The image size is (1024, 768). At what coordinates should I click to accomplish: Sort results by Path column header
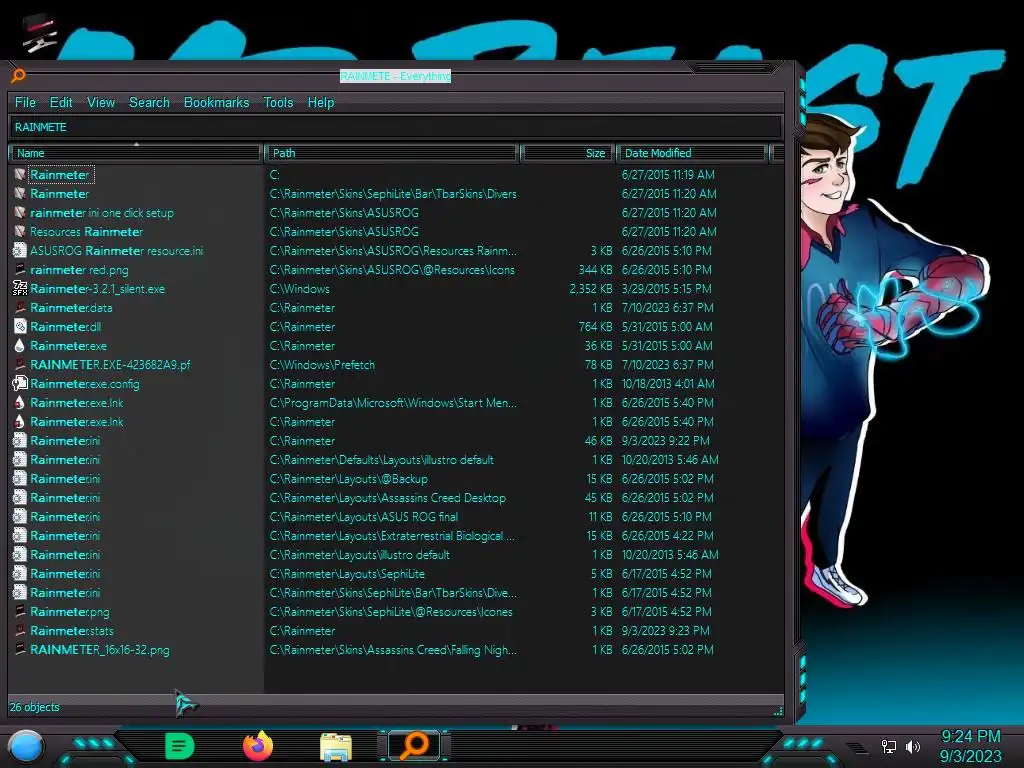pyautogui.click(x=392, y=153)
